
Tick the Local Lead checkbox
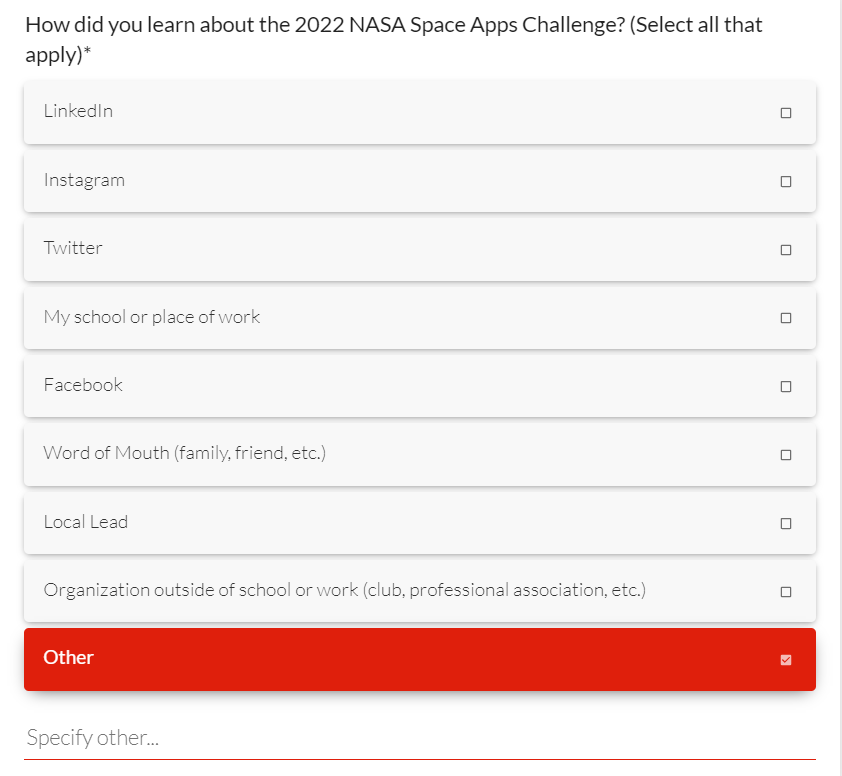click(785, 523)
